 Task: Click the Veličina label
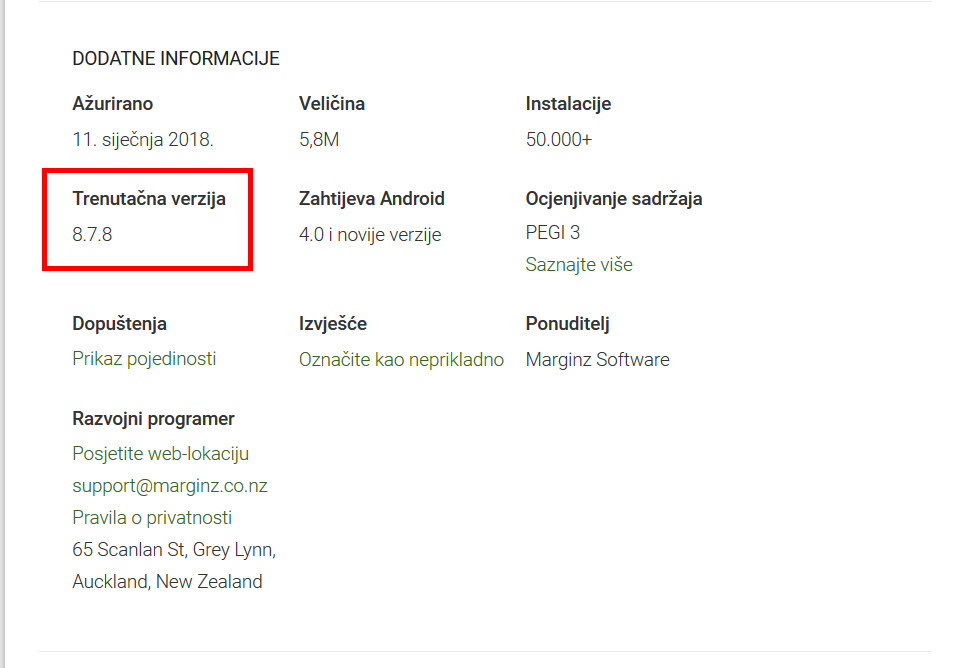tap(332, 104)
